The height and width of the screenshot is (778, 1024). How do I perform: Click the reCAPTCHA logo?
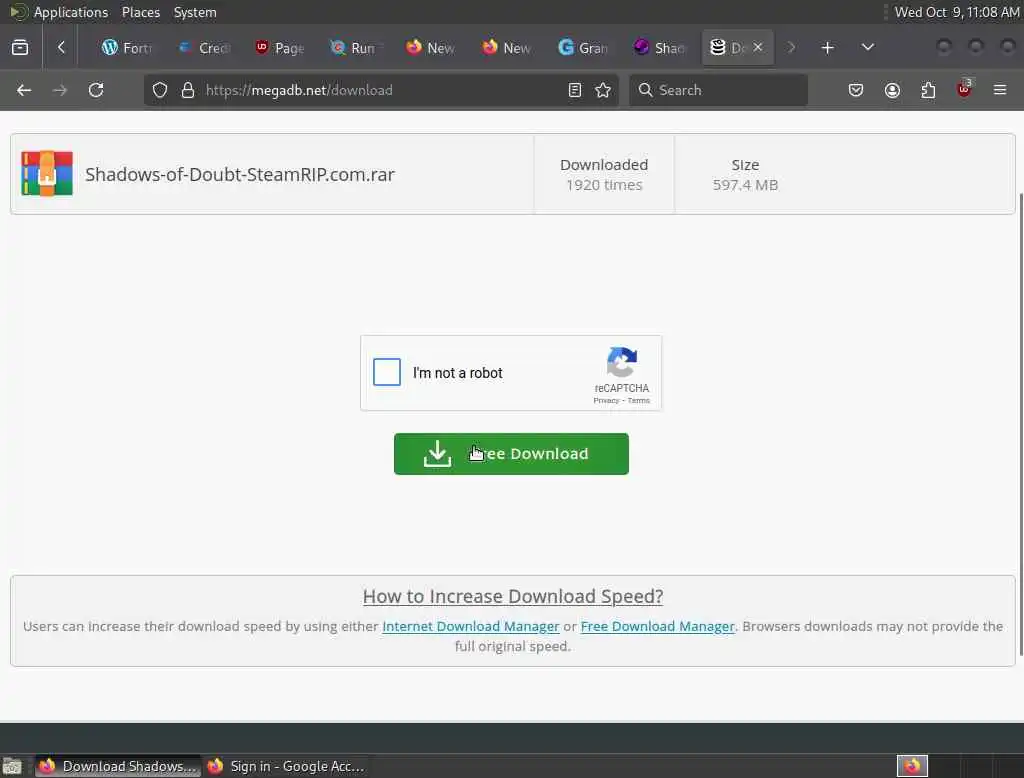621,362
